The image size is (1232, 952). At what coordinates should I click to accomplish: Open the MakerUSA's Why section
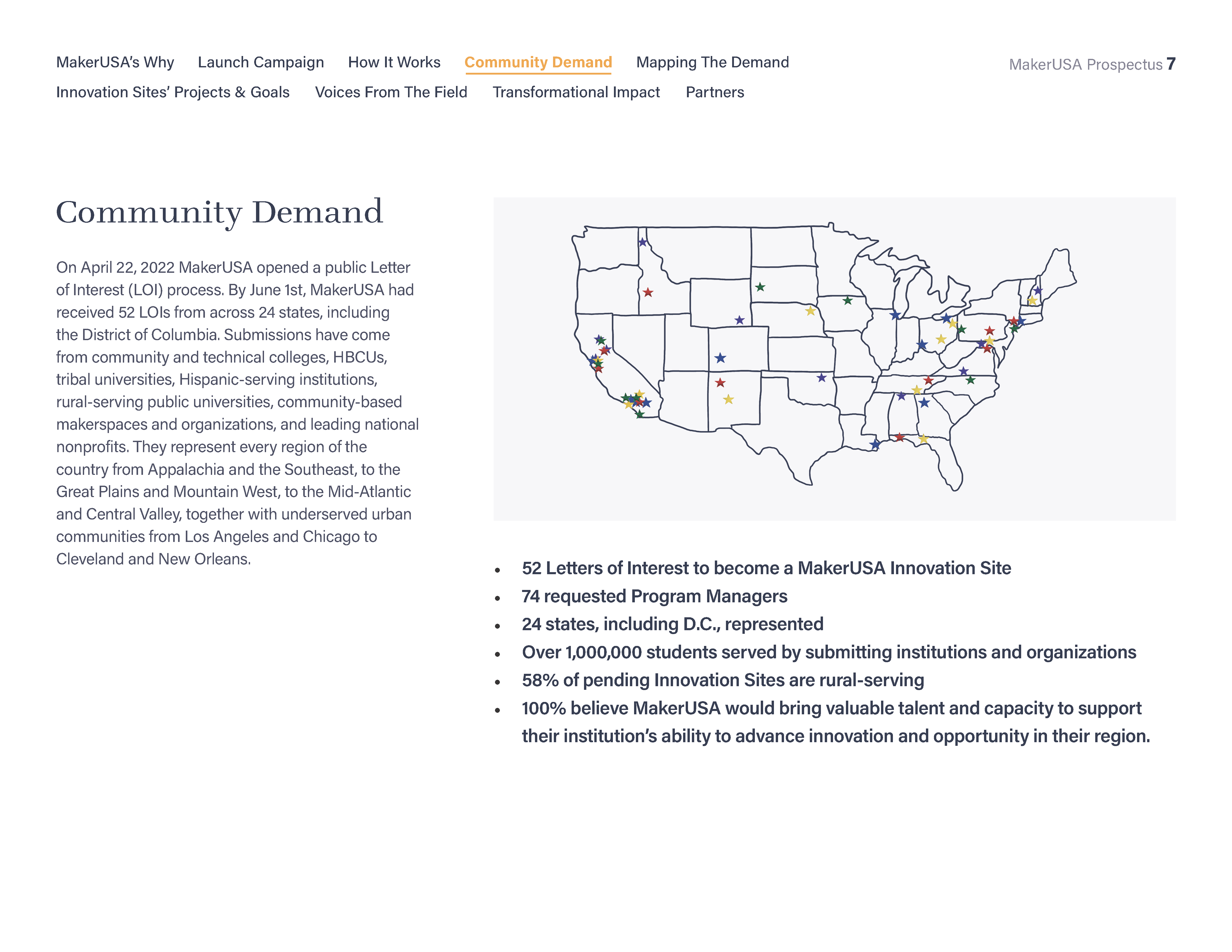[115, 62]
